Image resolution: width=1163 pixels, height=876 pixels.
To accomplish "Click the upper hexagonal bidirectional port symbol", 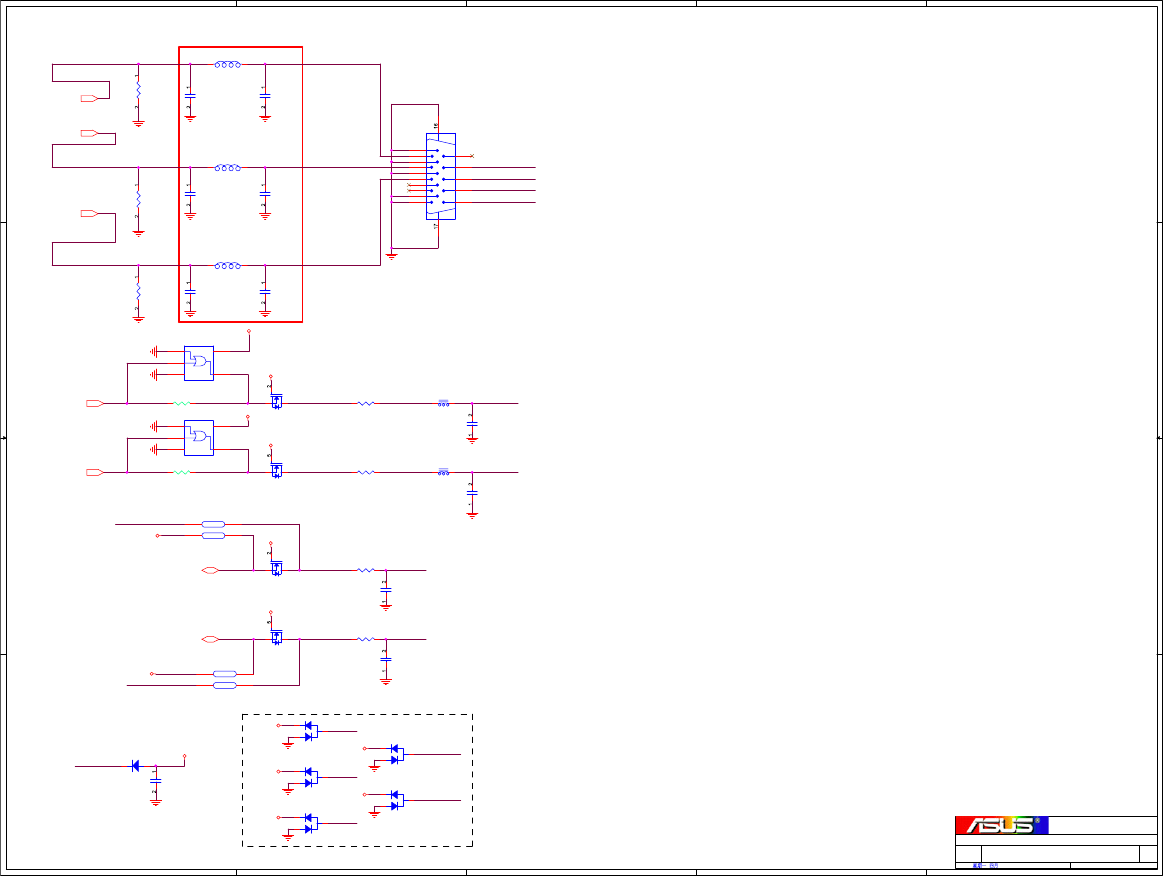I will point(210,570).
